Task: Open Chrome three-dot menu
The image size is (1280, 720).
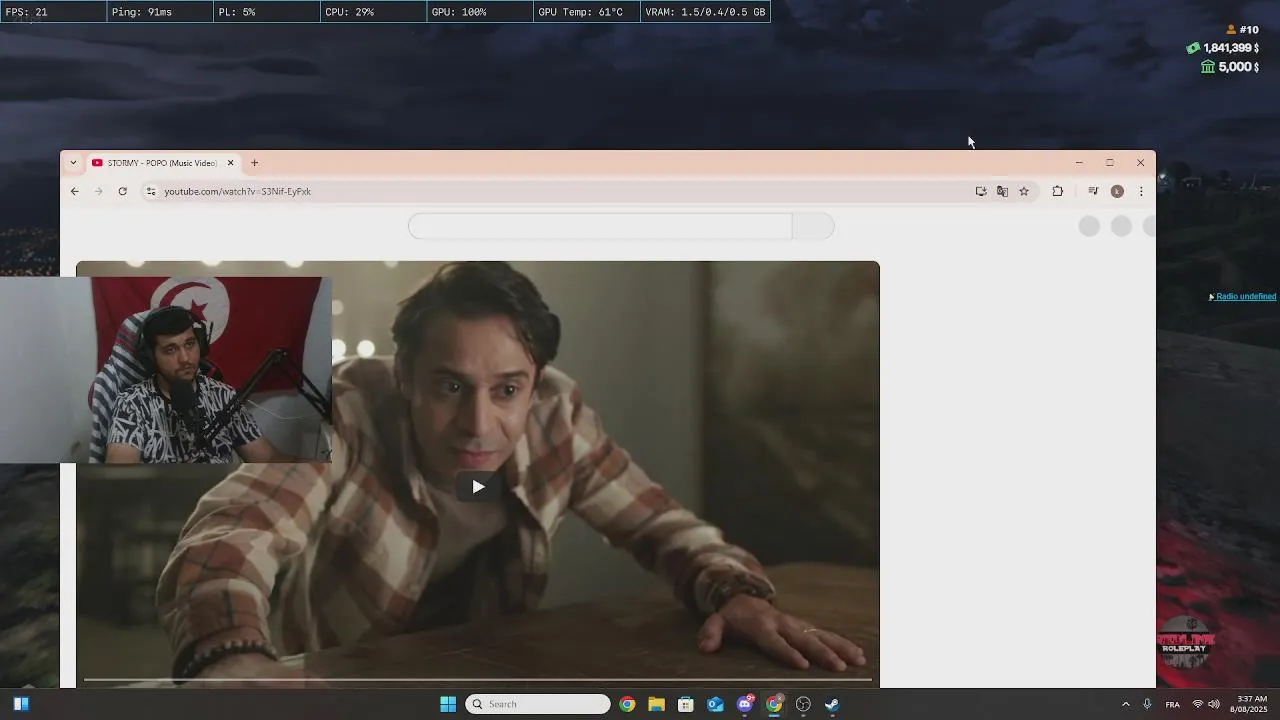Action: pyautogui.click(x=1141, y=191)
